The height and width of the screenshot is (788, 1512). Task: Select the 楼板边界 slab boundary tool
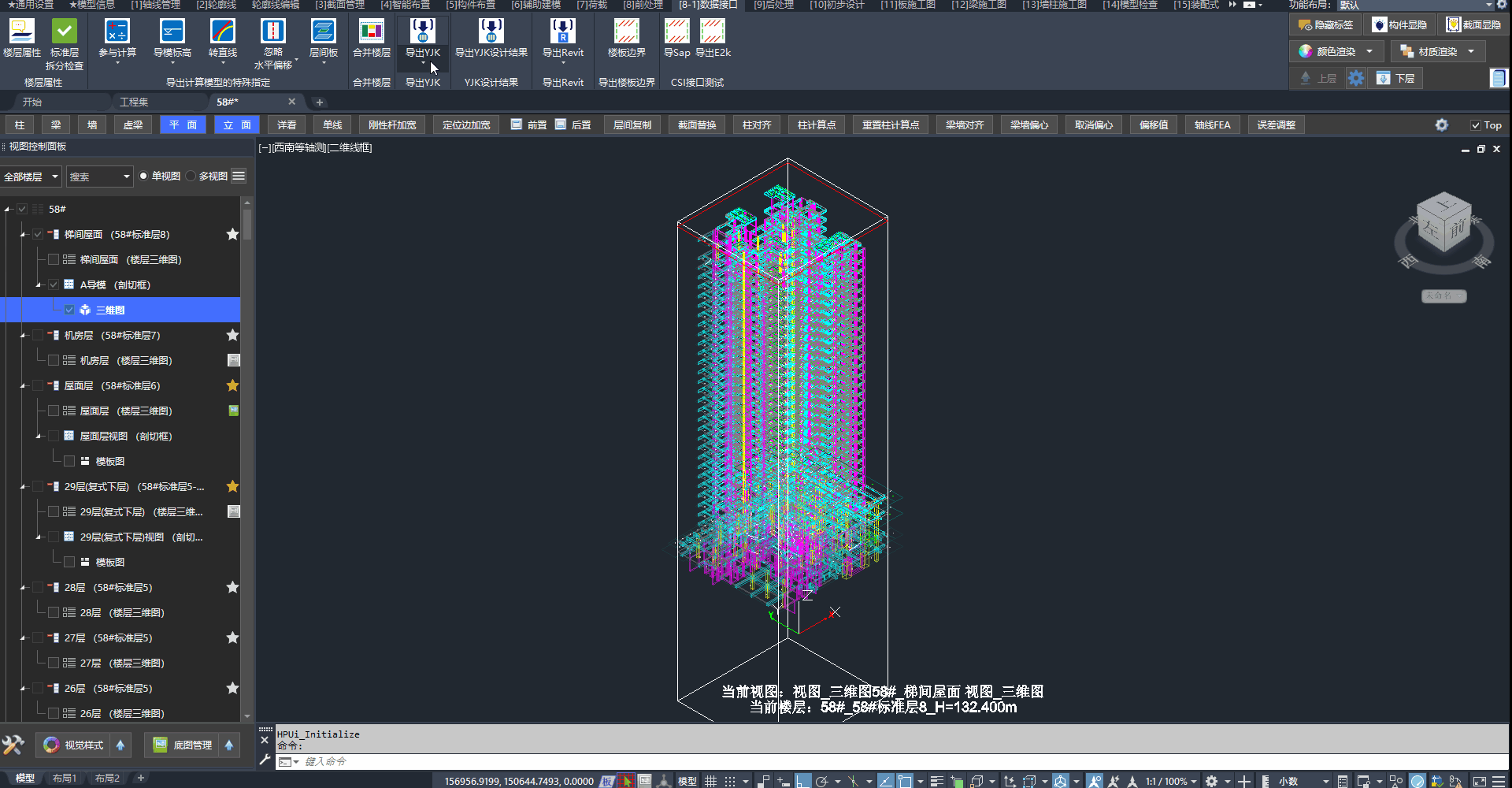[626, 32]
